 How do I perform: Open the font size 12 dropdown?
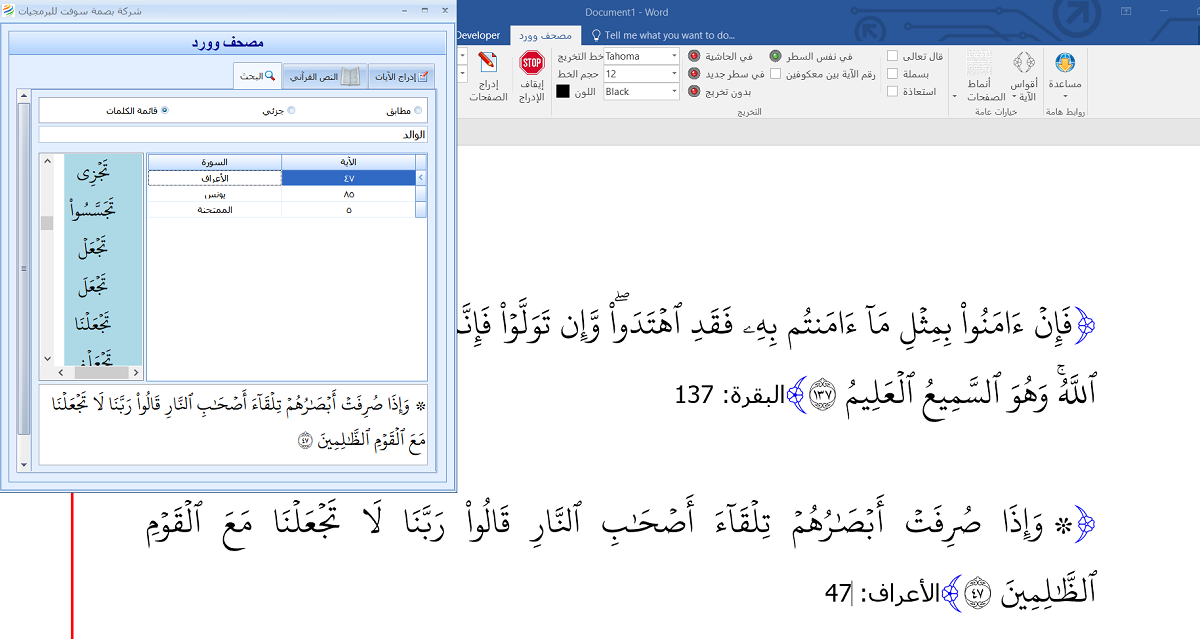pyautogui.click(x=675, y=74)
